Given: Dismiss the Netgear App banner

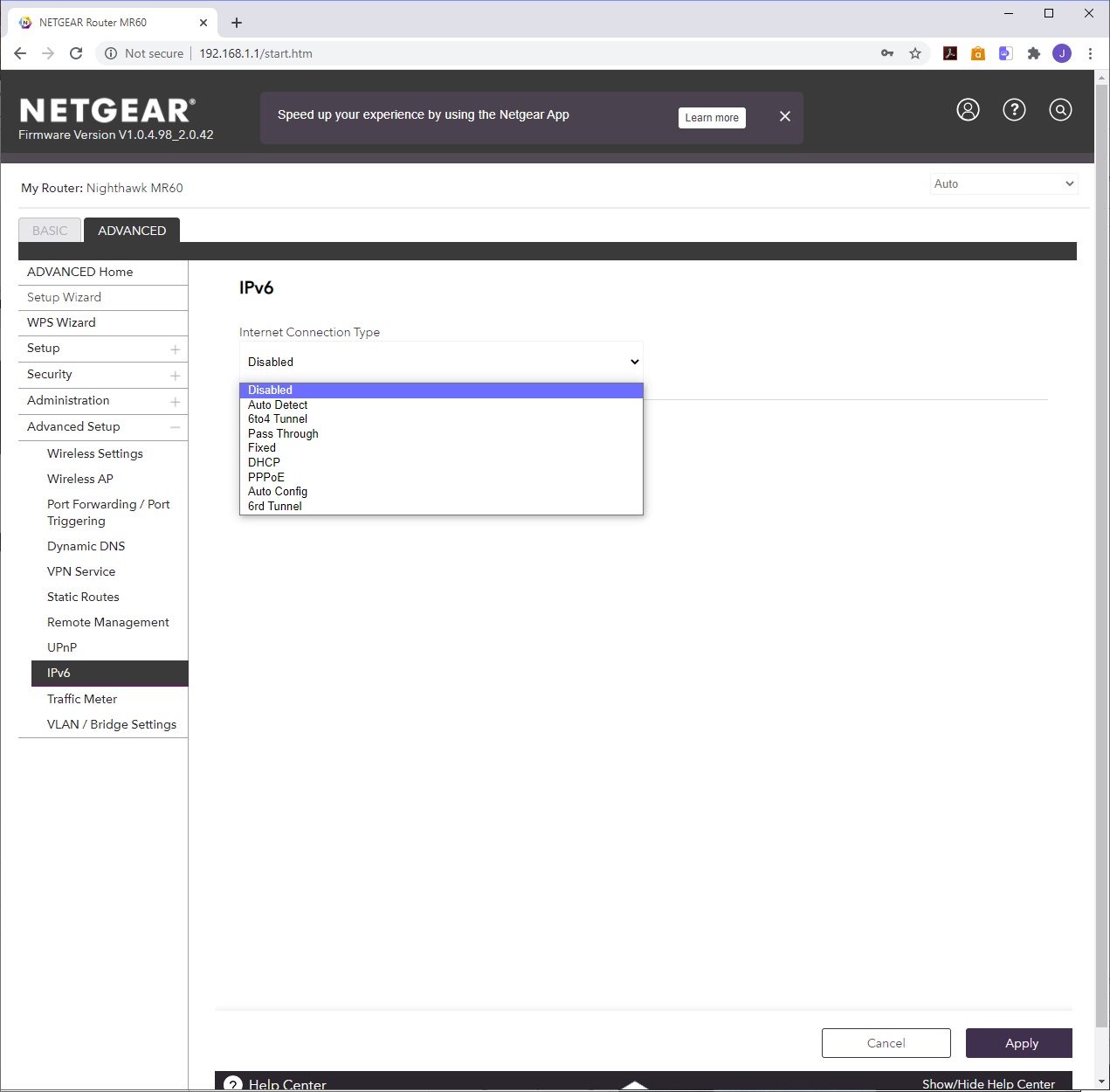Looking at the screenshot, I should (x=785, y=116).
